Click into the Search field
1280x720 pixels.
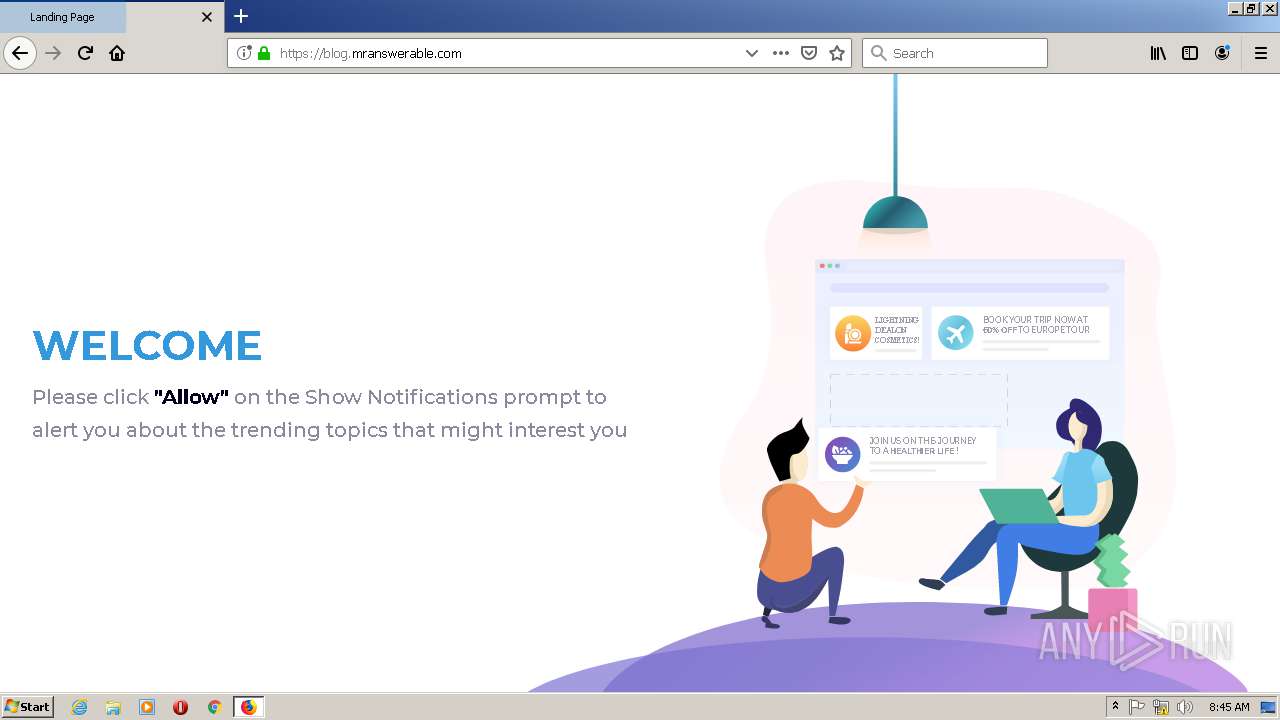[x=955, y=53]
